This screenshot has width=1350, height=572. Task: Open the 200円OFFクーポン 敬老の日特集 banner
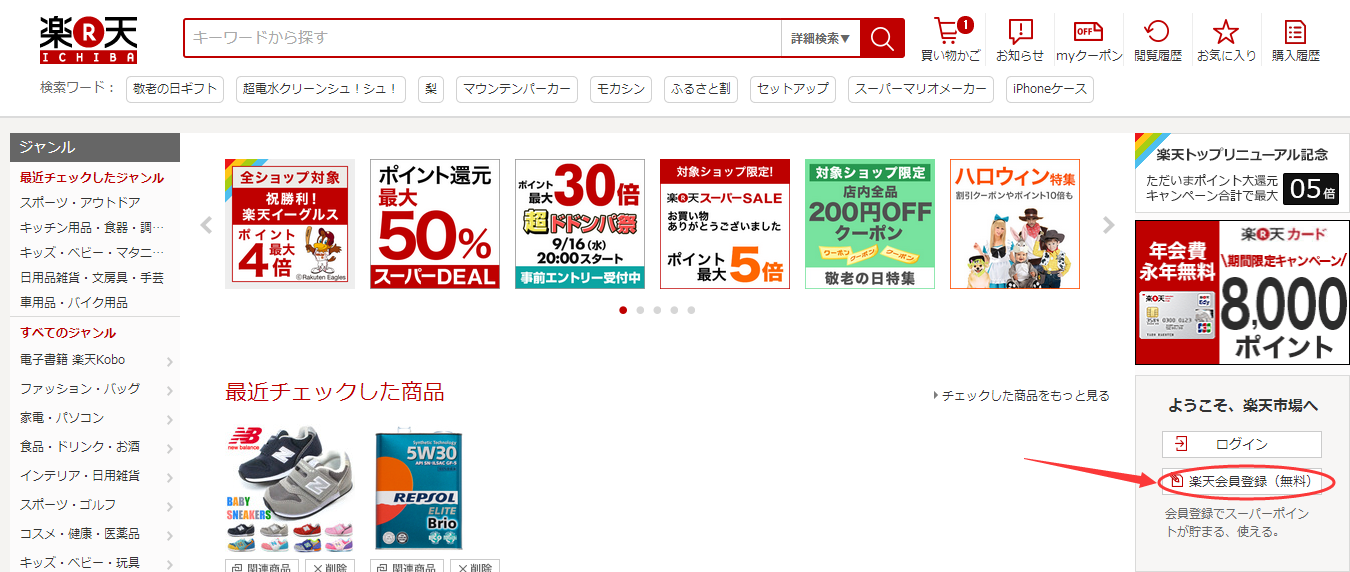click(870, 224)
